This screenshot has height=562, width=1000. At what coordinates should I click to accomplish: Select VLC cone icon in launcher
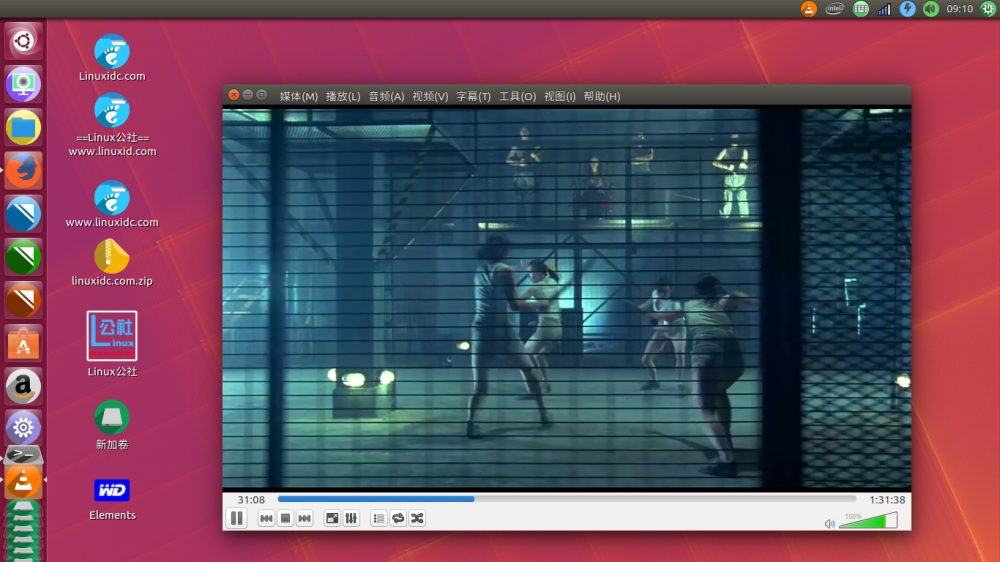[23, 482]
